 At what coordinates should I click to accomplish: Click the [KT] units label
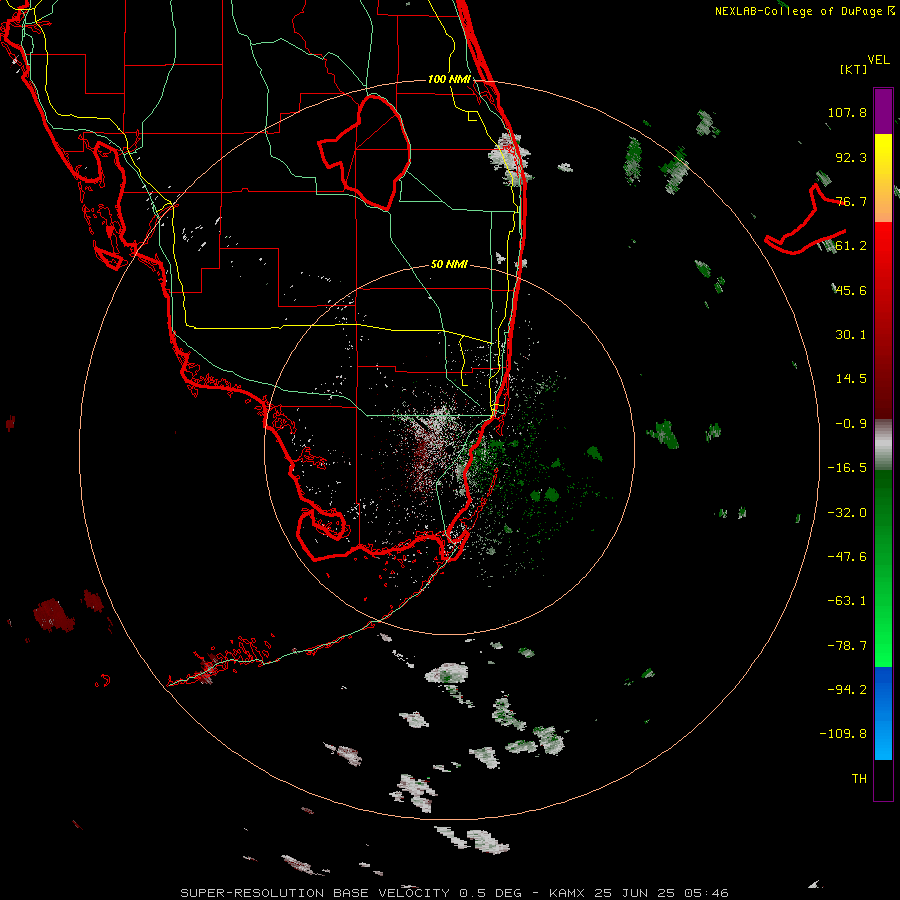point(854,69)
